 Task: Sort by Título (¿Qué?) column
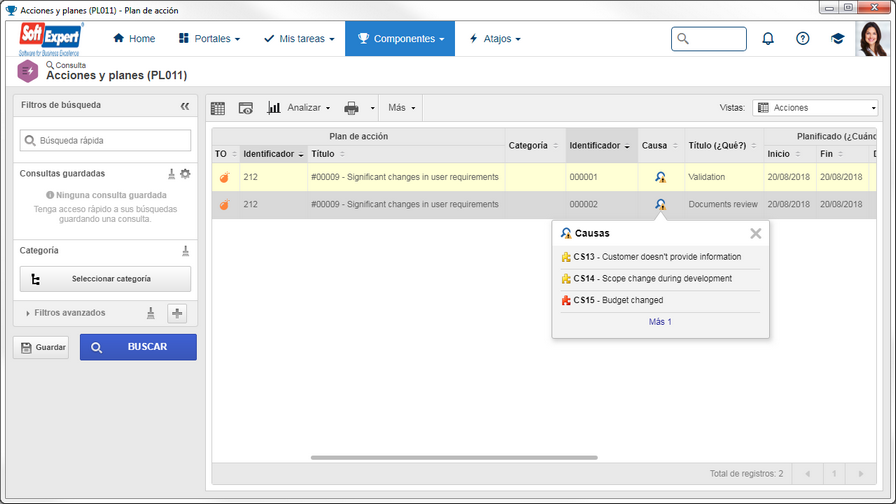coord(723,146)
